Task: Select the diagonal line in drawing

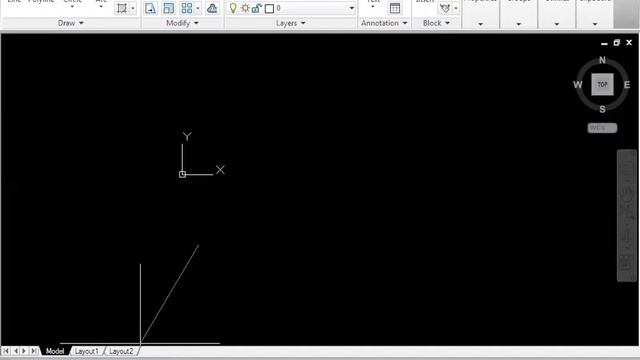Action: (169, 294)
